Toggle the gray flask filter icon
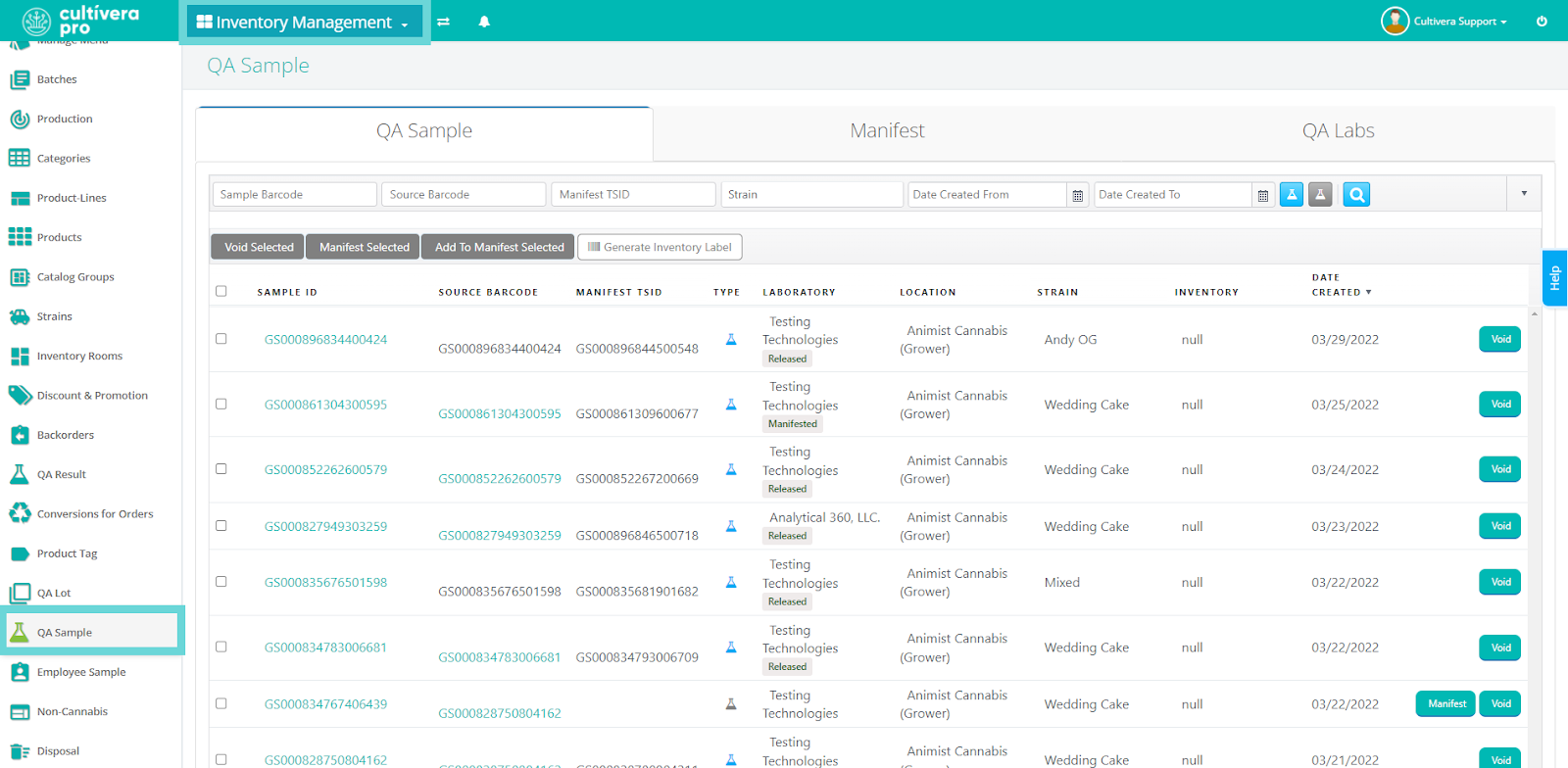The width and height of the screenshot is (1568, 768). point(1320,195)
